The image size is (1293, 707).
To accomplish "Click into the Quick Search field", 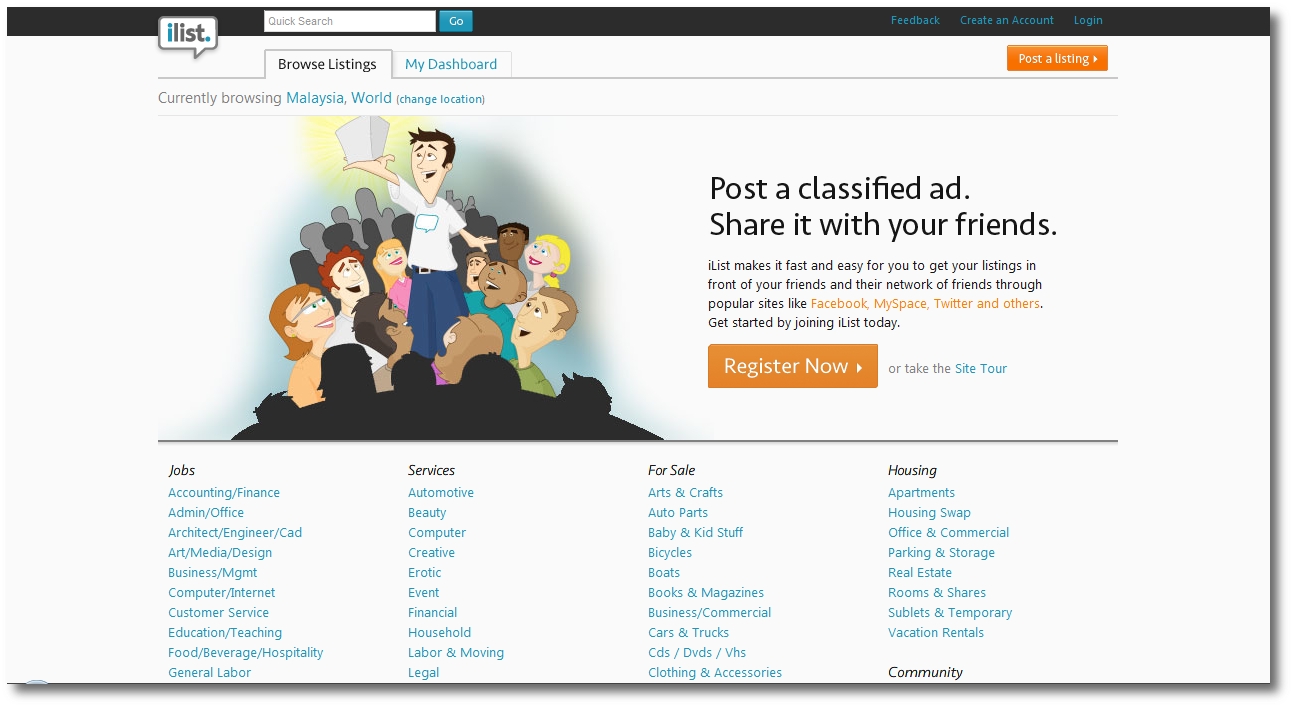I will [x=350, y=21].
